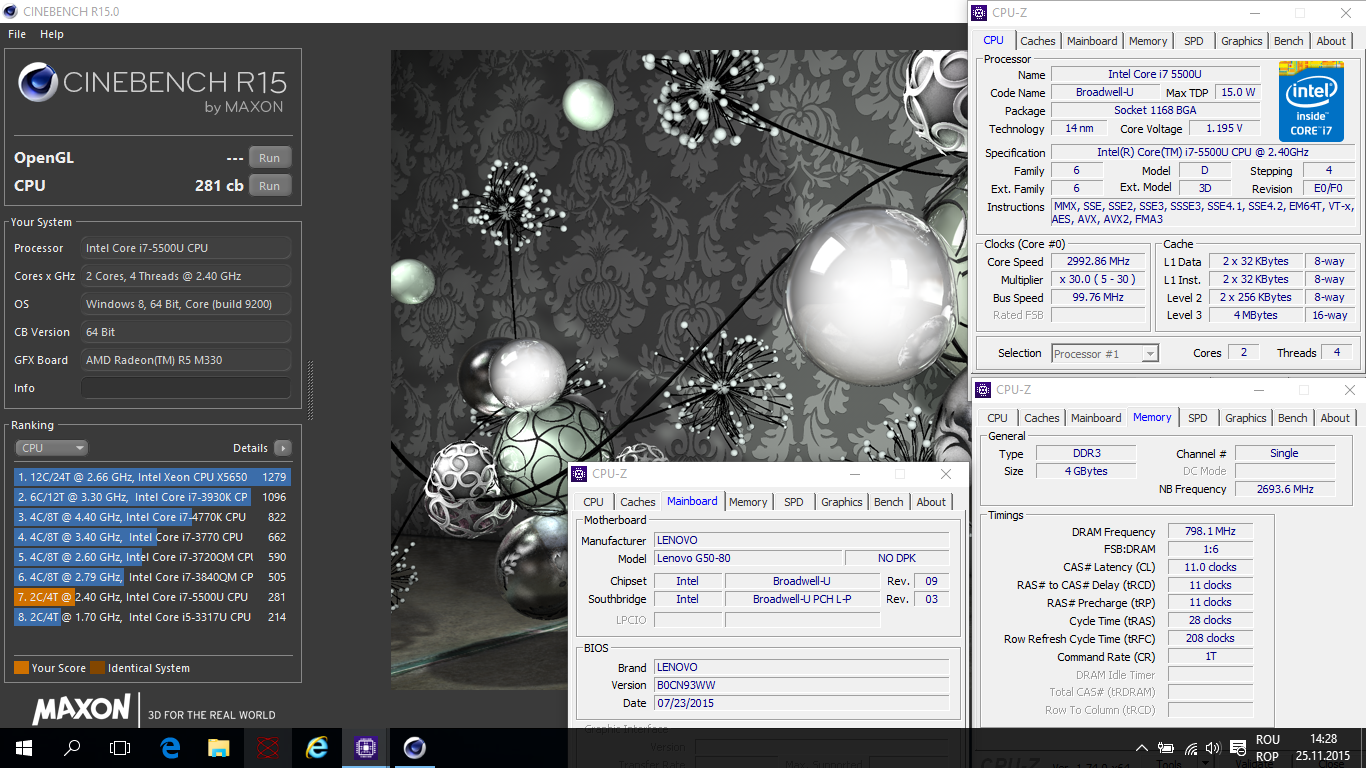Run the OpenGL benchmark

click(270, 158)
